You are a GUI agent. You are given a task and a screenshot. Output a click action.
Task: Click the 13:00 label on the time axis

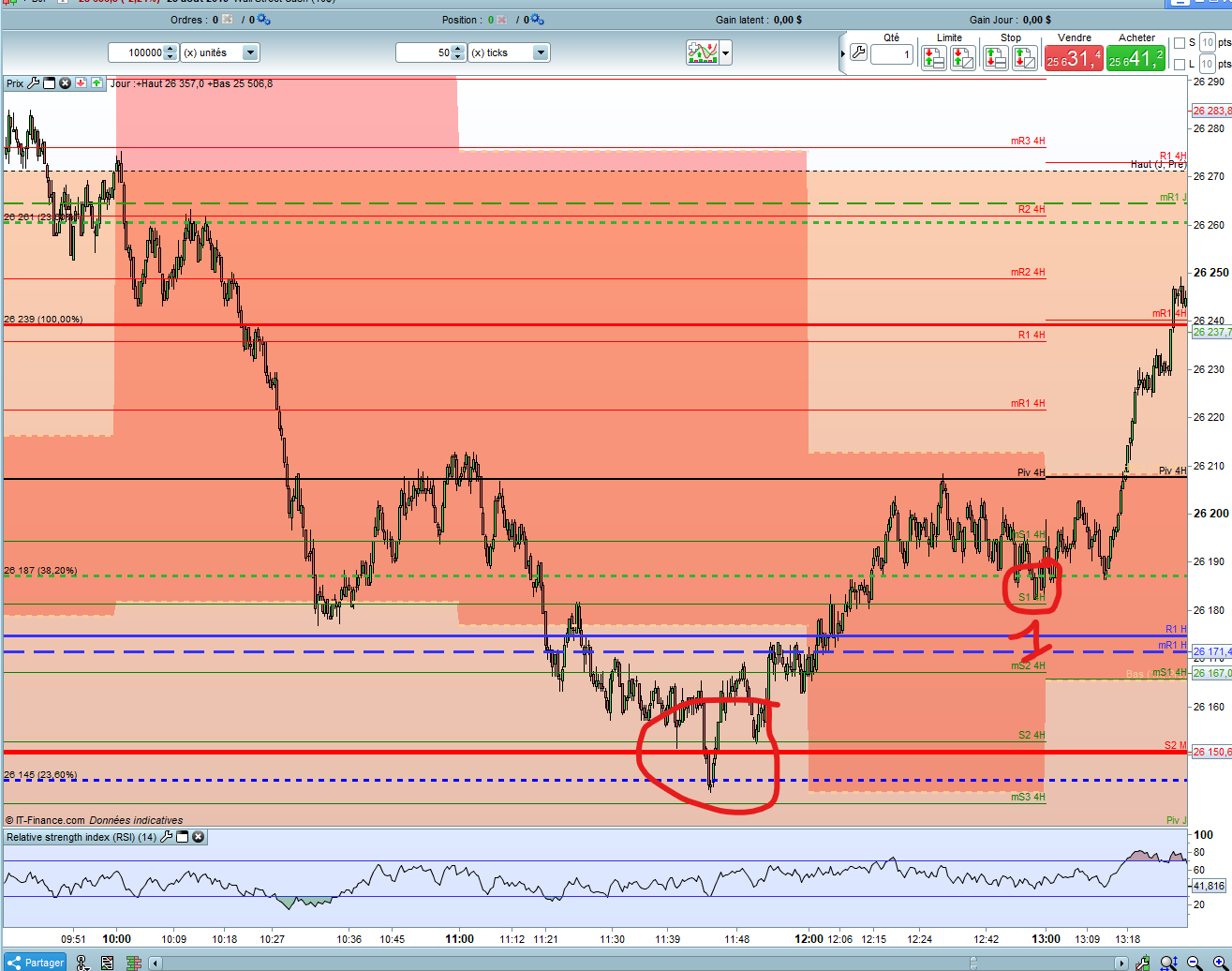pos(1046,938)
